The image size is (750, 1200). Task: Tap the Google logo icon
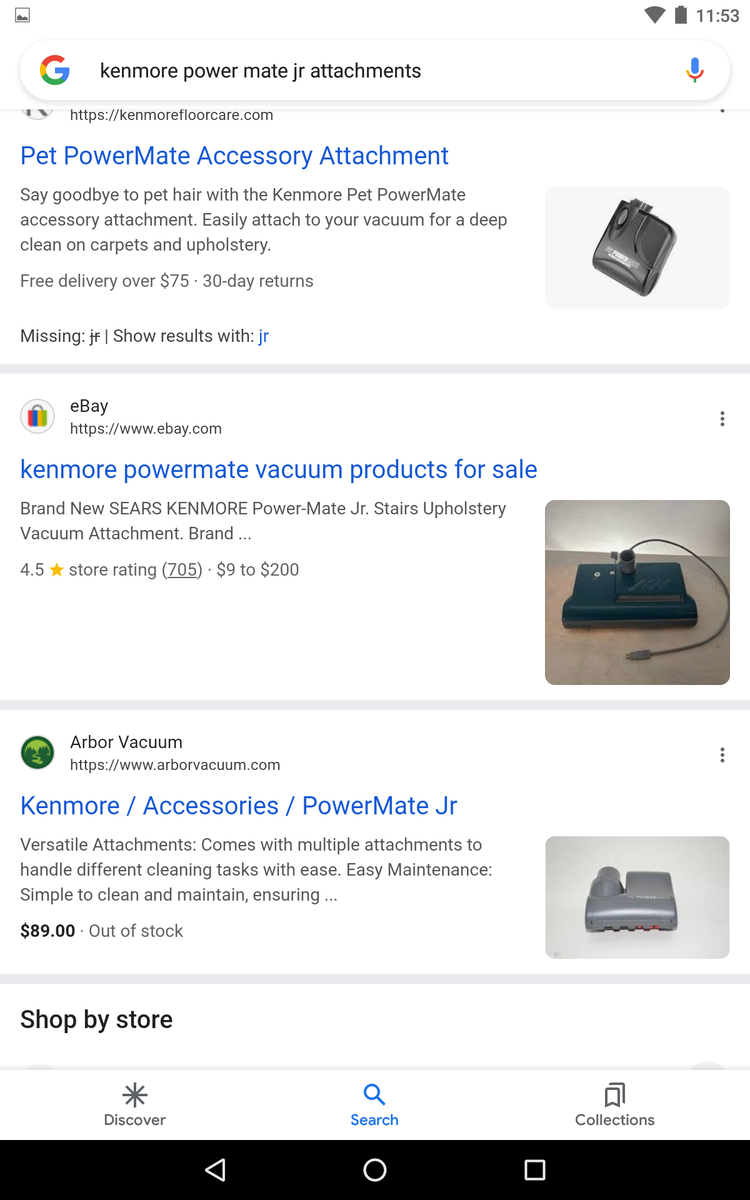click(55, 71)
